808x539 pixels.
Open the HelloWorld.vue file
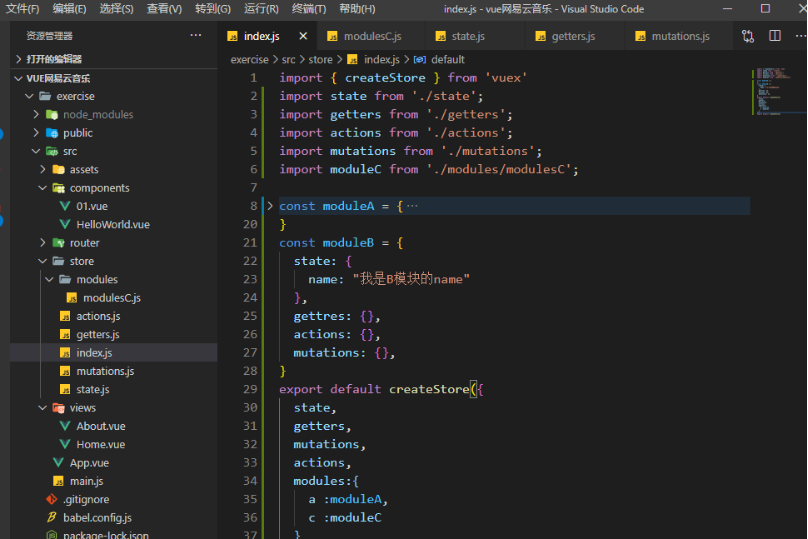tap(112, 224)
